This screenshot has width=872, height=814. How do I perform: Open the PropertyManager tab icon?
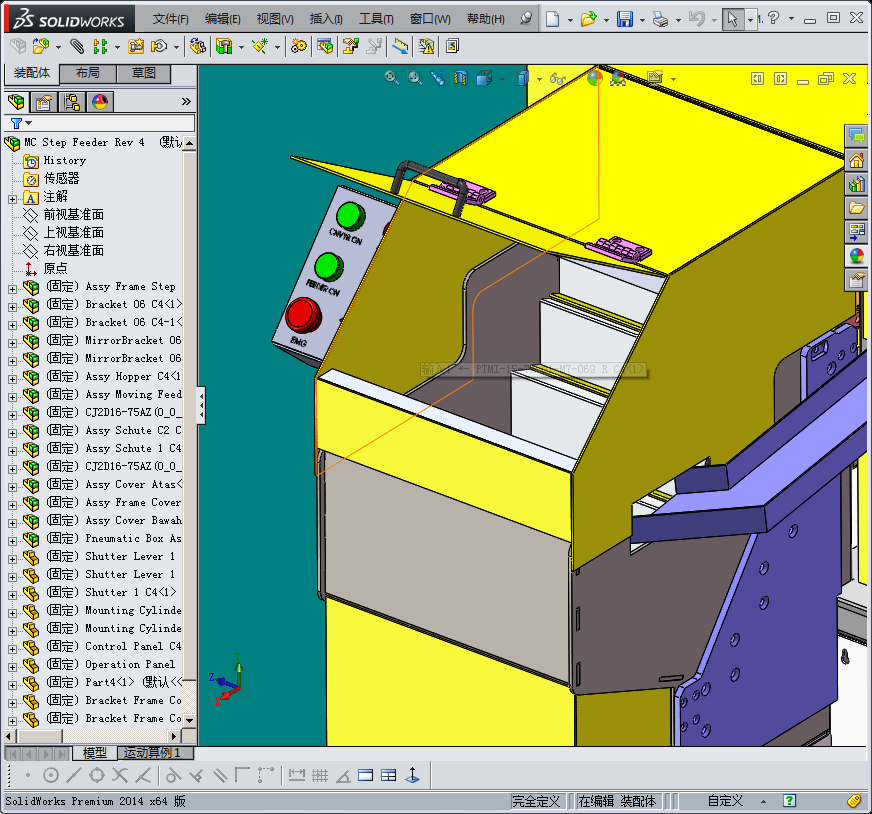[x=44, y=102]
